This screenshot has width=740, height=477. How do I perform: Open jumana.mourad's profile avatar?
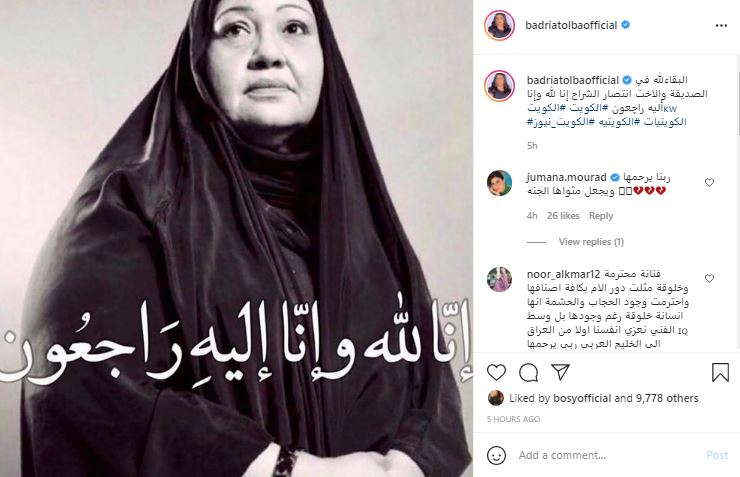coord(499,183)
